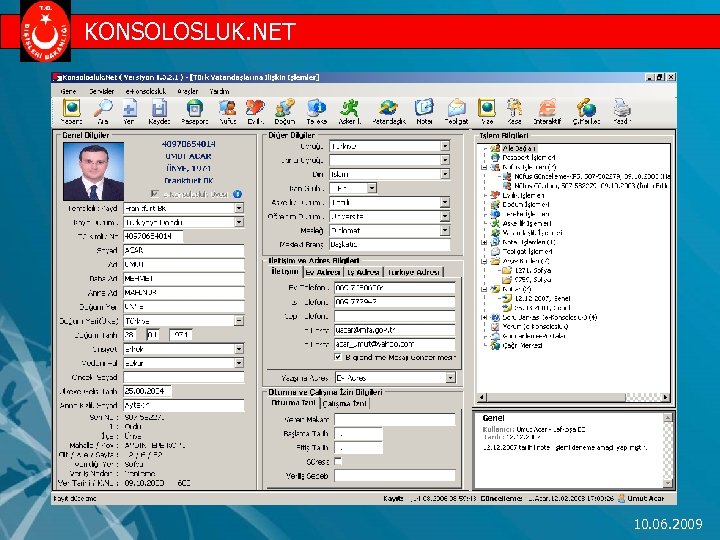Click the Veriliş Sebebi input field
720x540 pixels.
pyautogui.click(x=394, y=476)
